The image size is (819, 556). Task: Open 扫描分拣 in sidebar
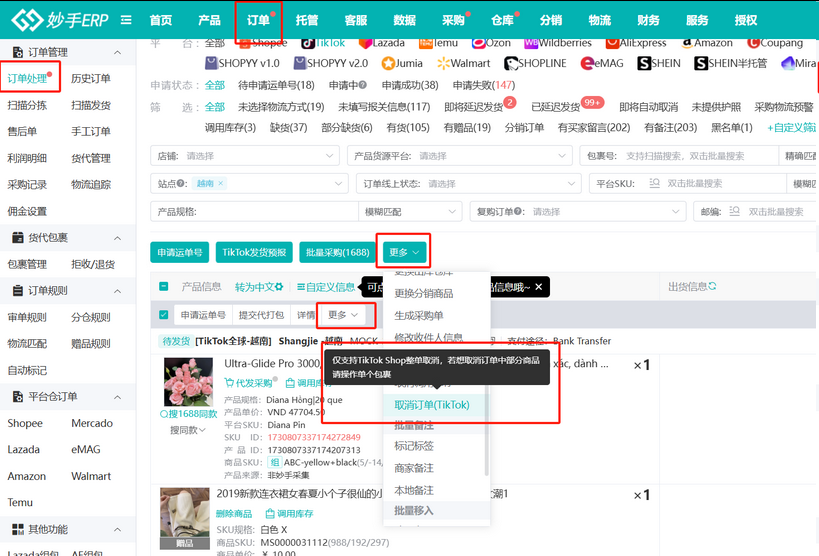click(x=27, y=105)
